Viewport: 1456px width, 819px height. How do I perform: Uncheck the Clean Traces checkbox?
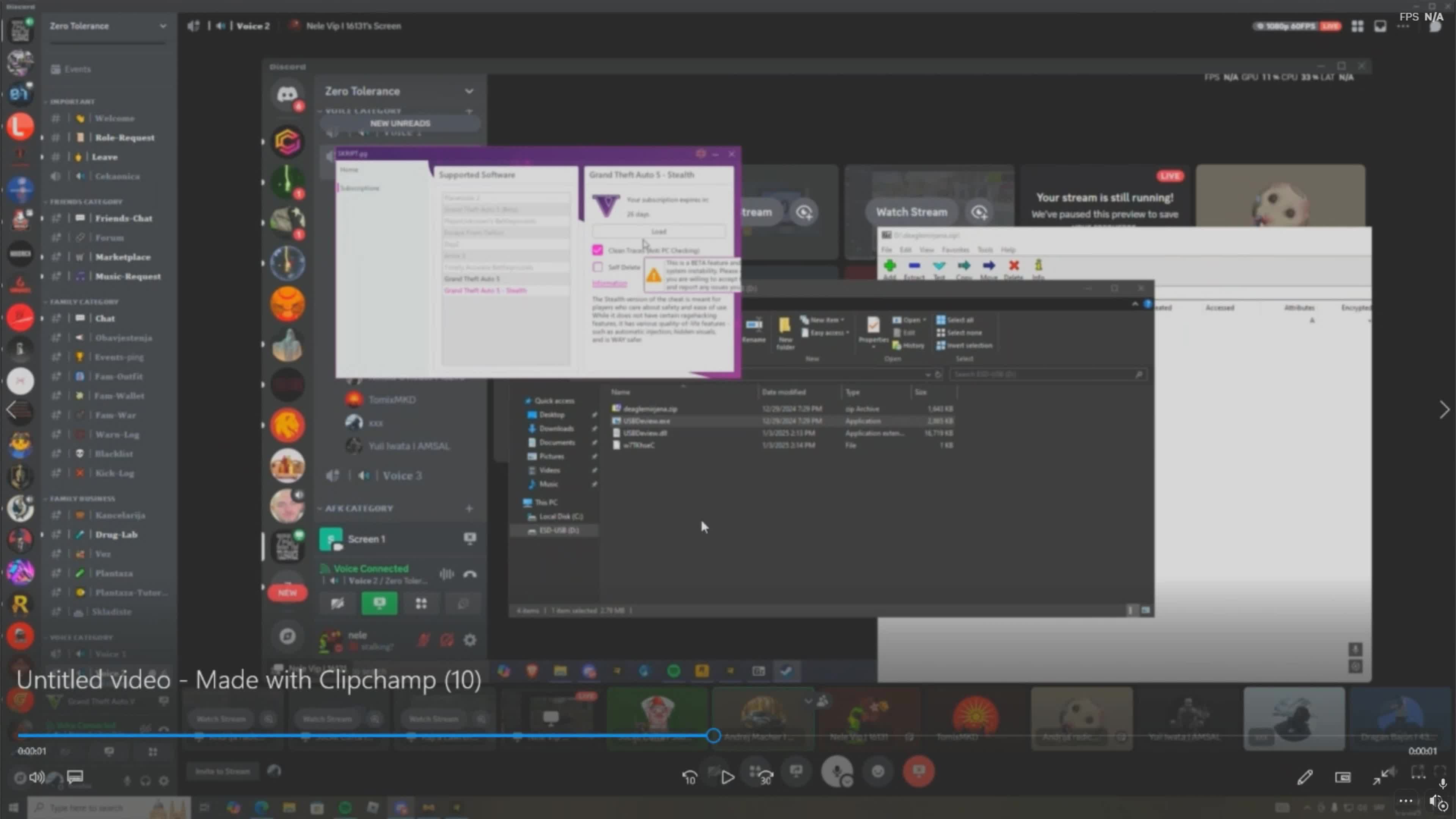[x=598, y=250]
